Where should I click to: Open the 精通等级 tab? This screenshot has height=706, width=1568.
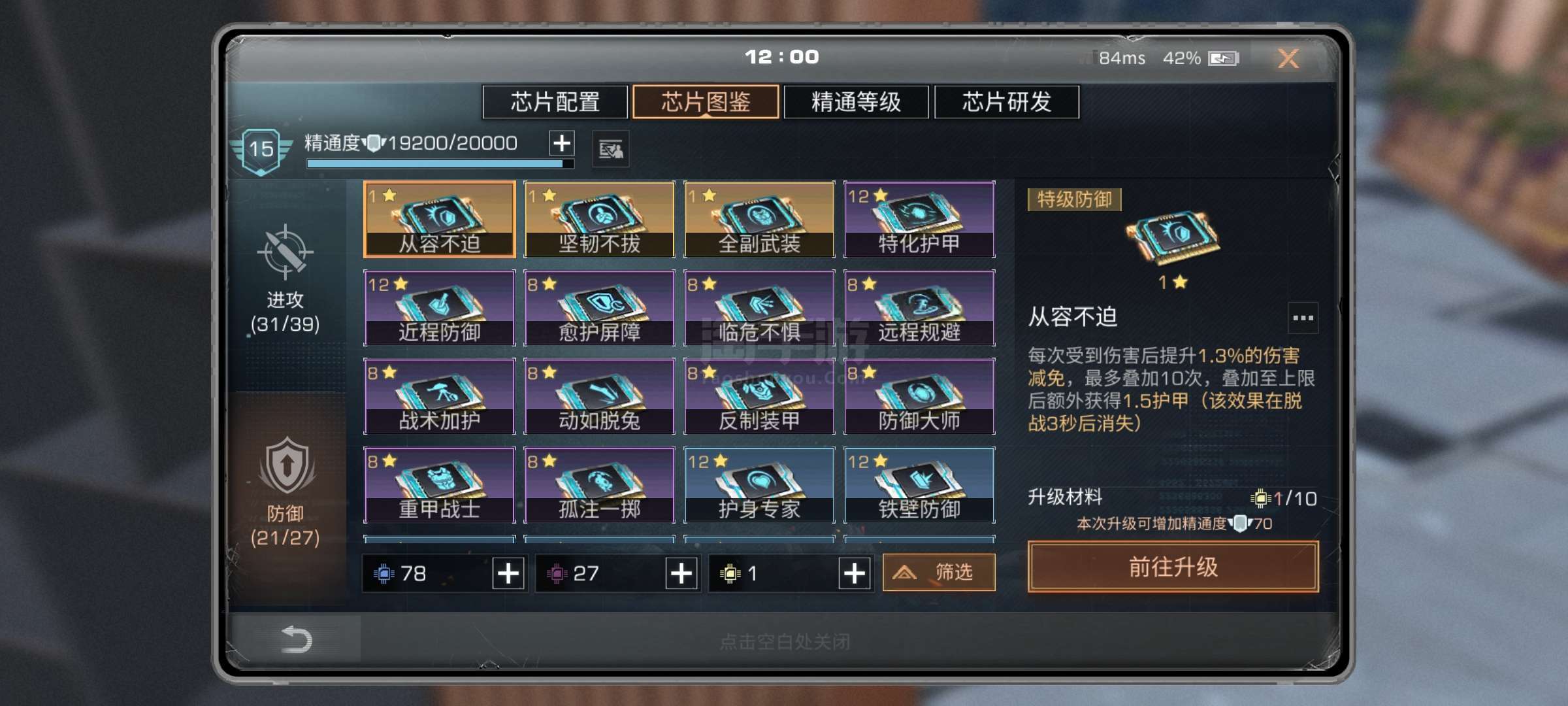point(856,102)
